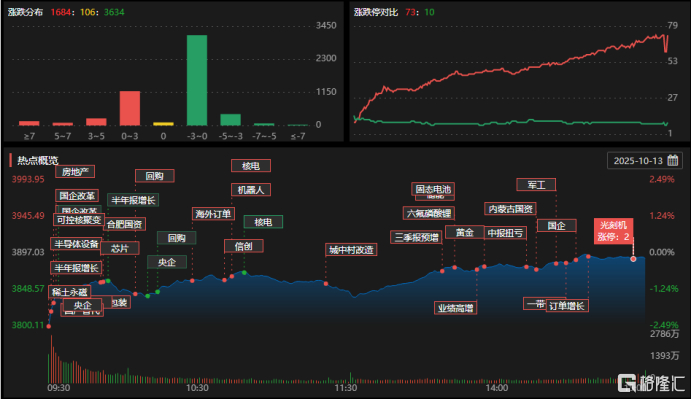Open the 六氟磷酸锂 hotspot tag

[428, 213]
